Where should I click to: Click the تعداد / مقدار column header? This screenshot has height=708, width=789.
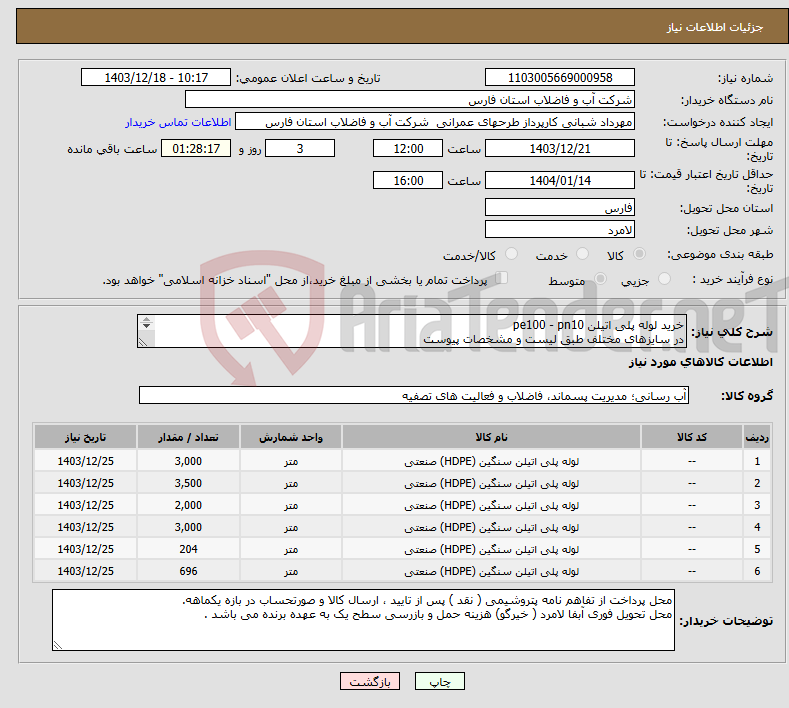click(188, 437)
